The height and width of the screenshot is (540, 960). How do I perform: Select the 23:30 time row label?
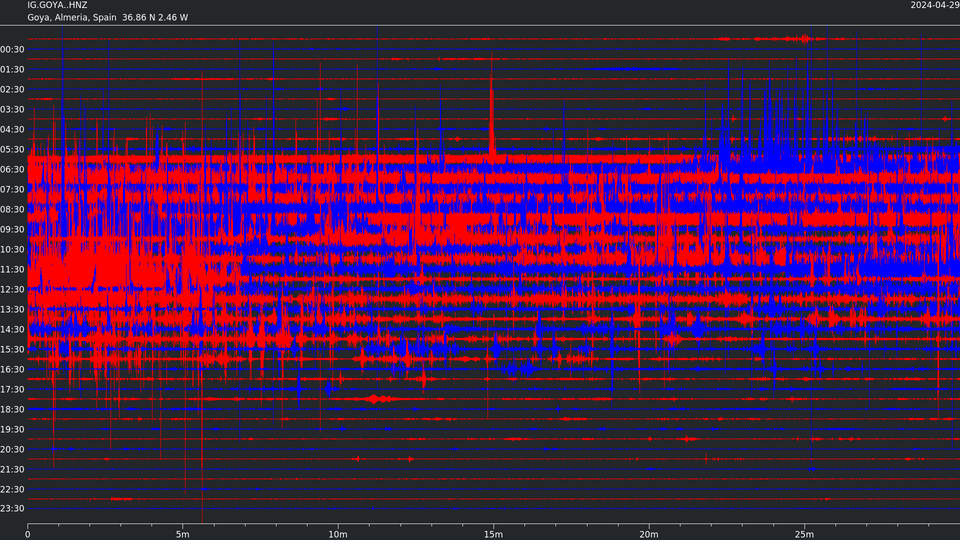click(12, 509)
